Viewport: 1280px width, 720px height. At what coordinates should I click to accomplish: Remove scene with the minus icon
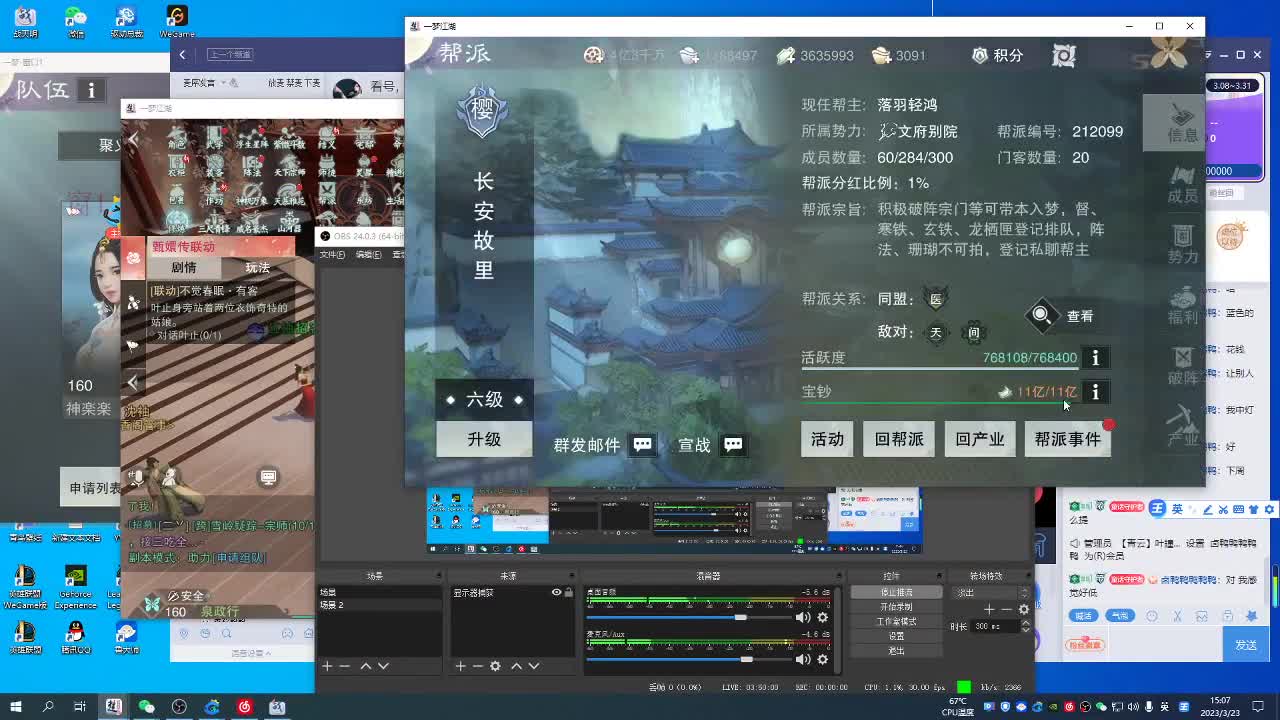pyautogui.click(x=345, y=666)
